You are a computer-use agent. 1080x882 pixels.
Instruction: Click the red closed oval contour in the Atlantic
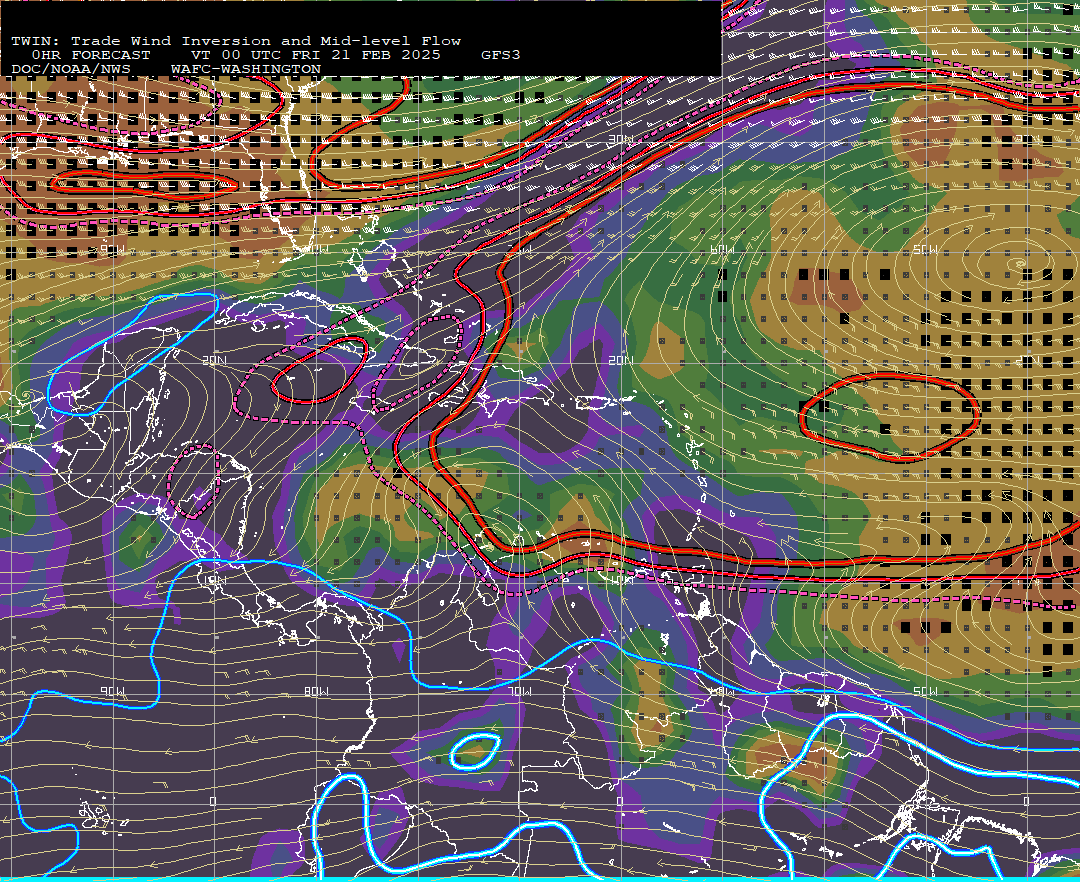point(889,417)
